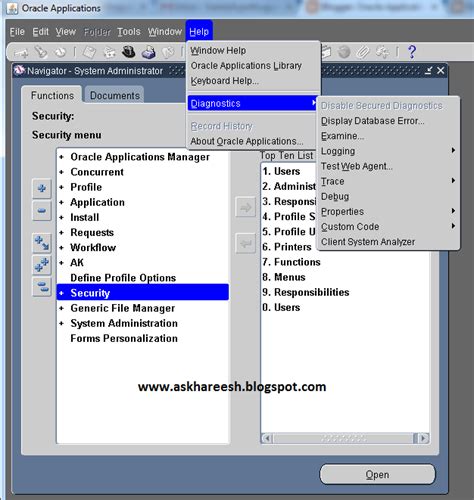Click the question mark Window Help icon
This screenshot has width=474, height=500.
[x=412, y=52]
